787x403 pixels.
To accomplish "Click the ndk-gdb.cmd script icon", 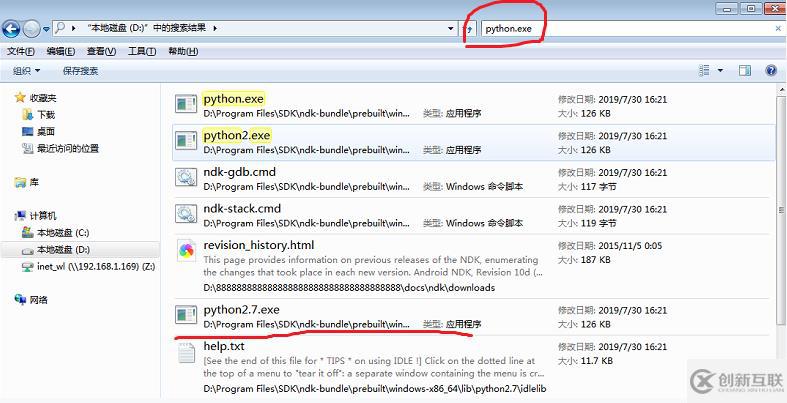I will point(186,177).
